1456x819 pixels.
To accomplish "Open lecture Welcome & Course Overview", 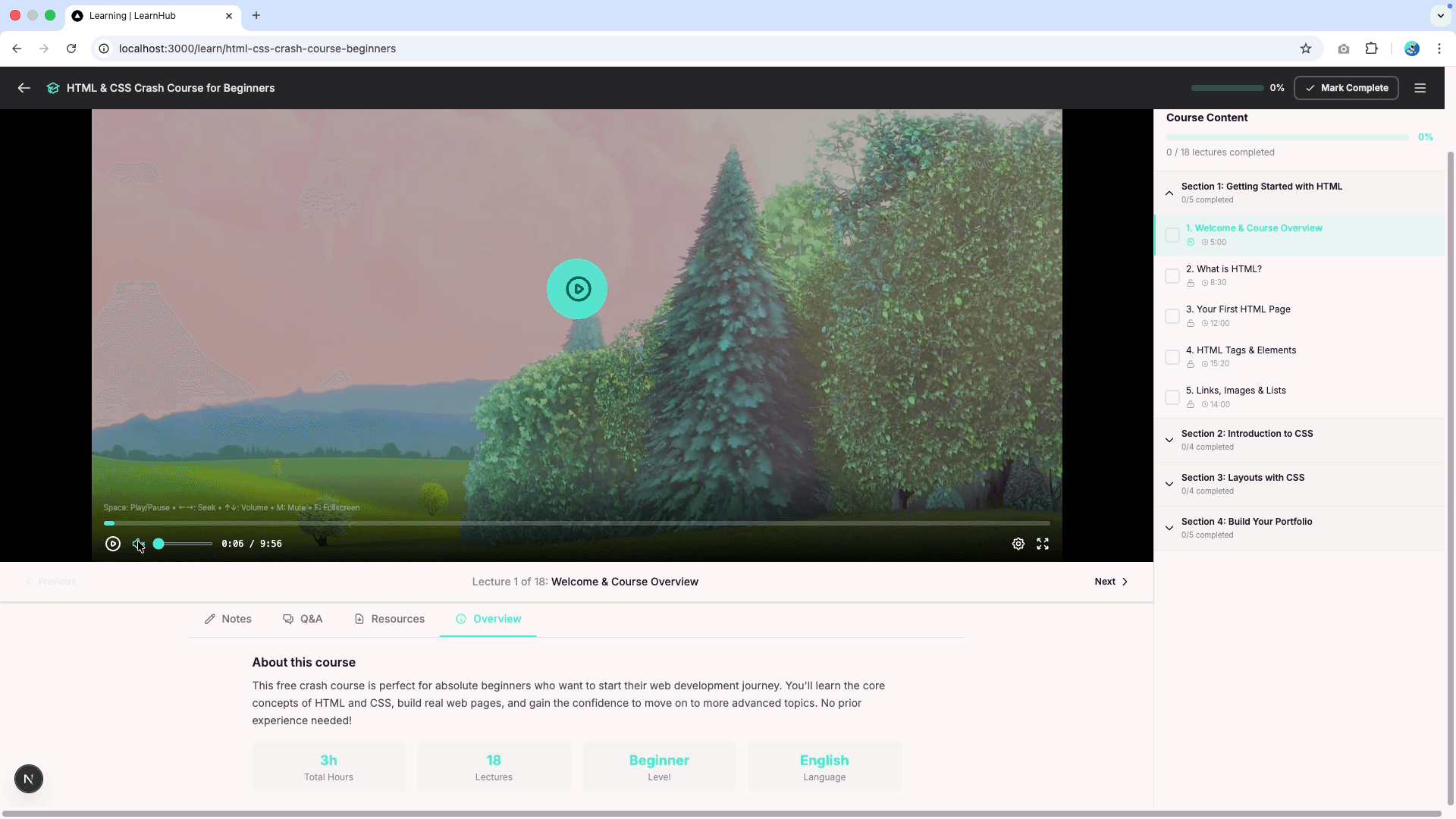I will coord(1299,235).
